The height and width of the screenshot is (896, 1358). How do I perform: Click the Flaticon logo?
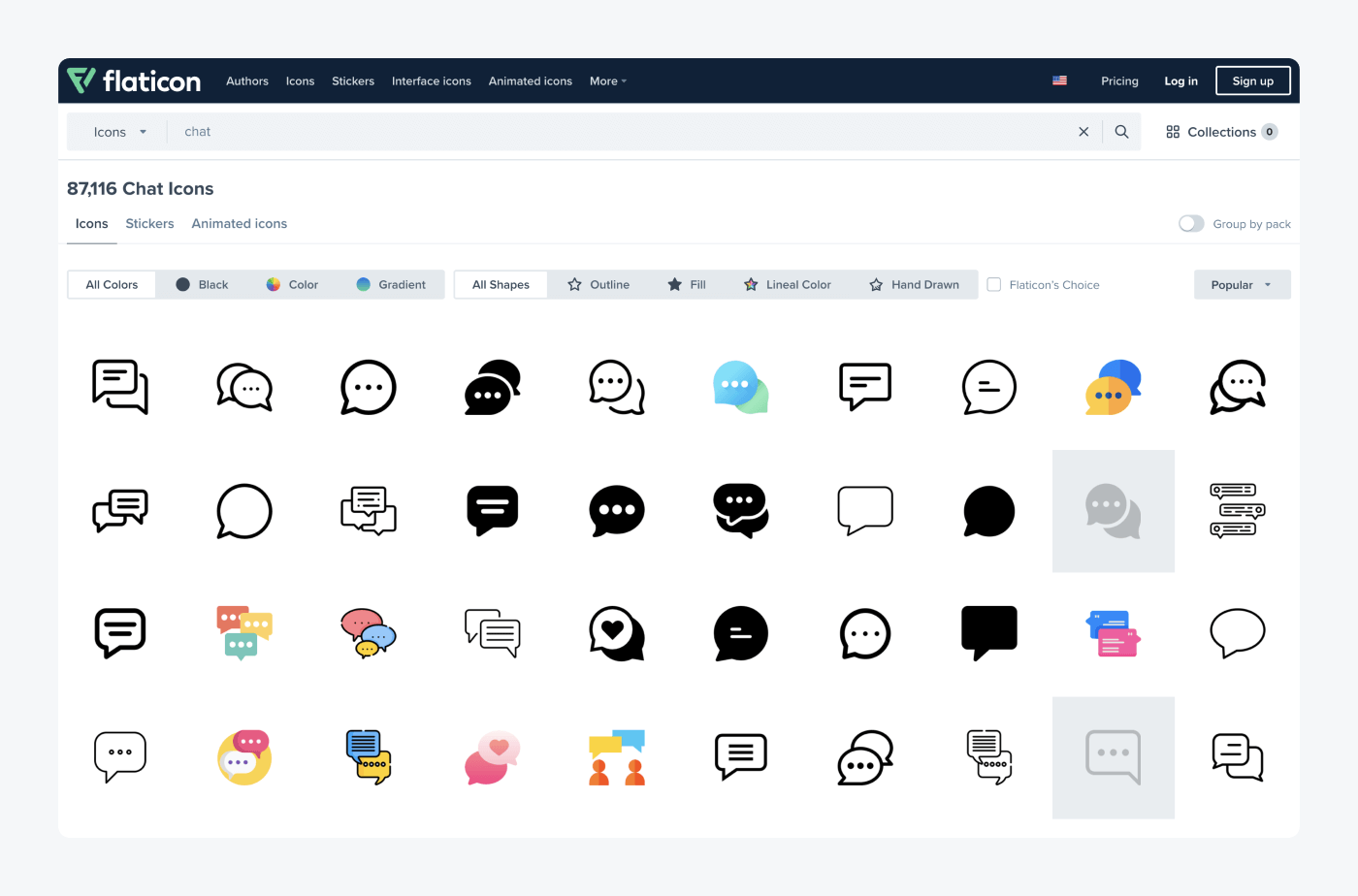point(134,80)
